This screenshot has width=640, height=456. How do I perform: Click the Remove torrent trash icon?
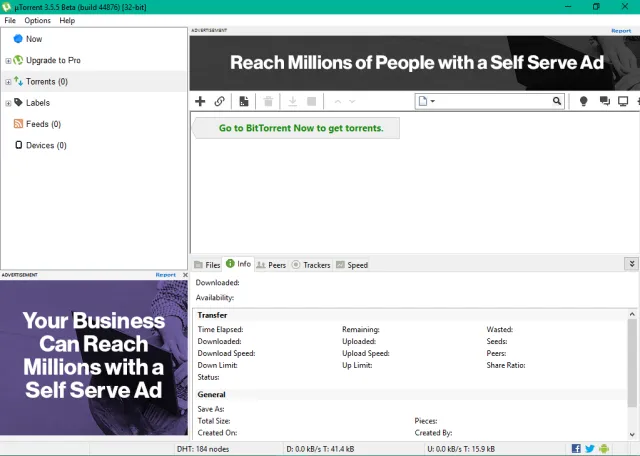point(268,101)
